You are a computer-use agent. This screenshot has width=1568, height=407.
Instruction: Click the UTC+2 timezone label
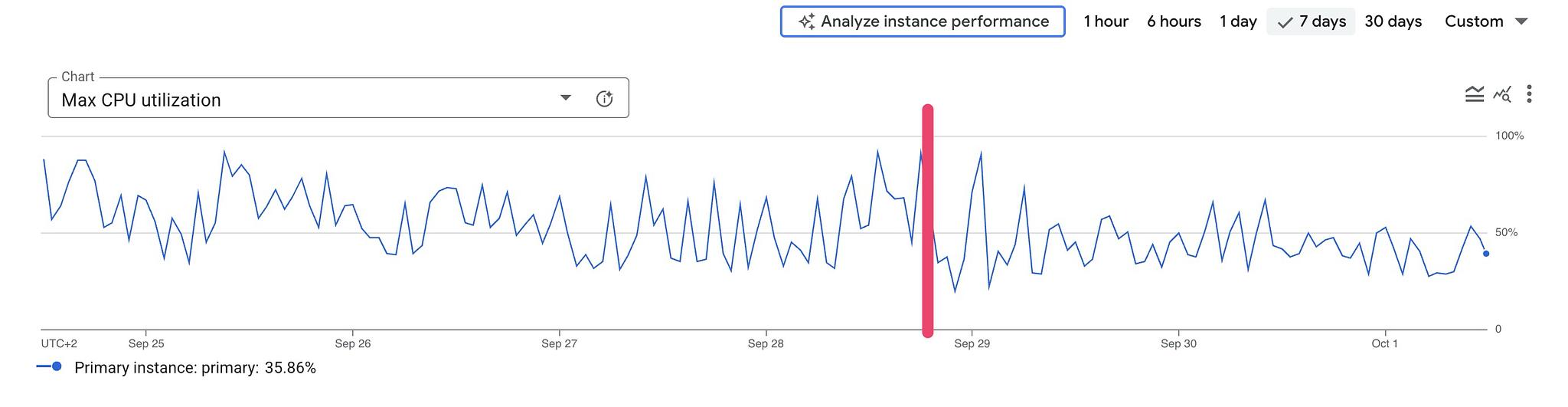[59, 343]
